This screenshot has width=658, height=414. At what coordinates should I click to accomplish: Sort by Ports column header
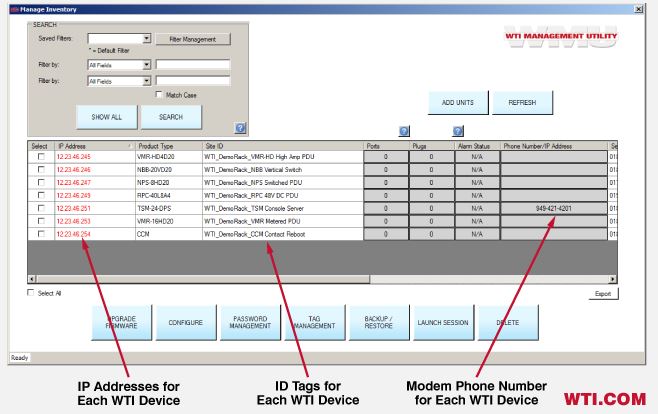(x=386, y=146)
